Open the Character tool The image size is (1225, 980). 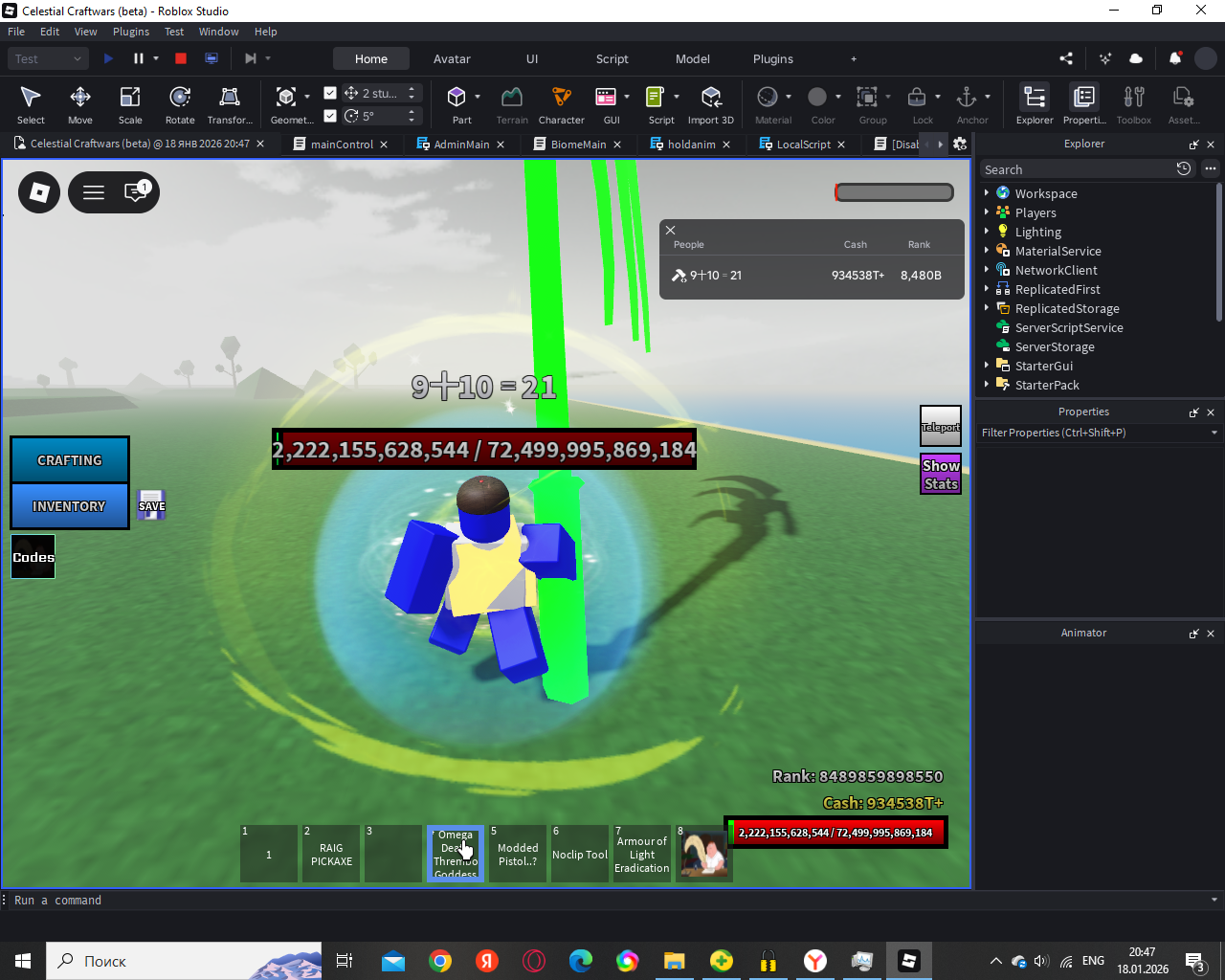coord(562,104)
